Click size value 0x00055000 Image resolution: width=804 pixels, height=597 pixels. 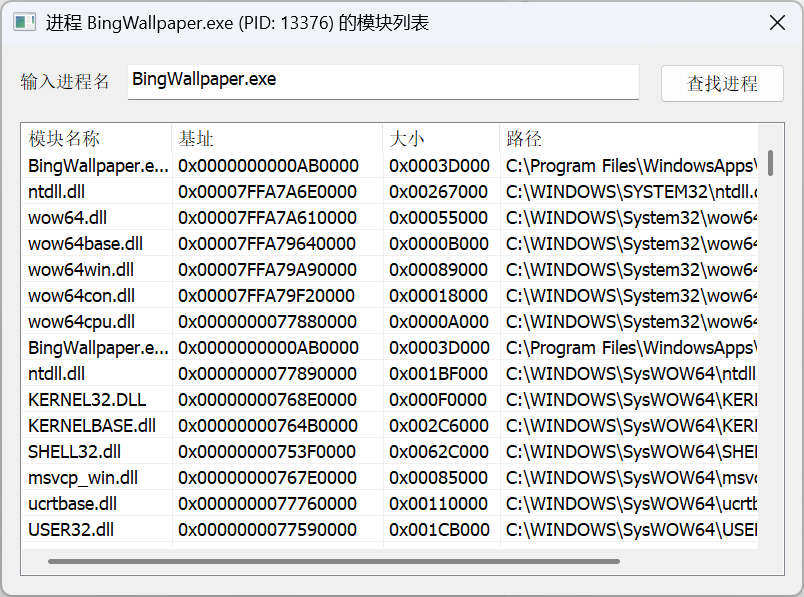point(438,218)
